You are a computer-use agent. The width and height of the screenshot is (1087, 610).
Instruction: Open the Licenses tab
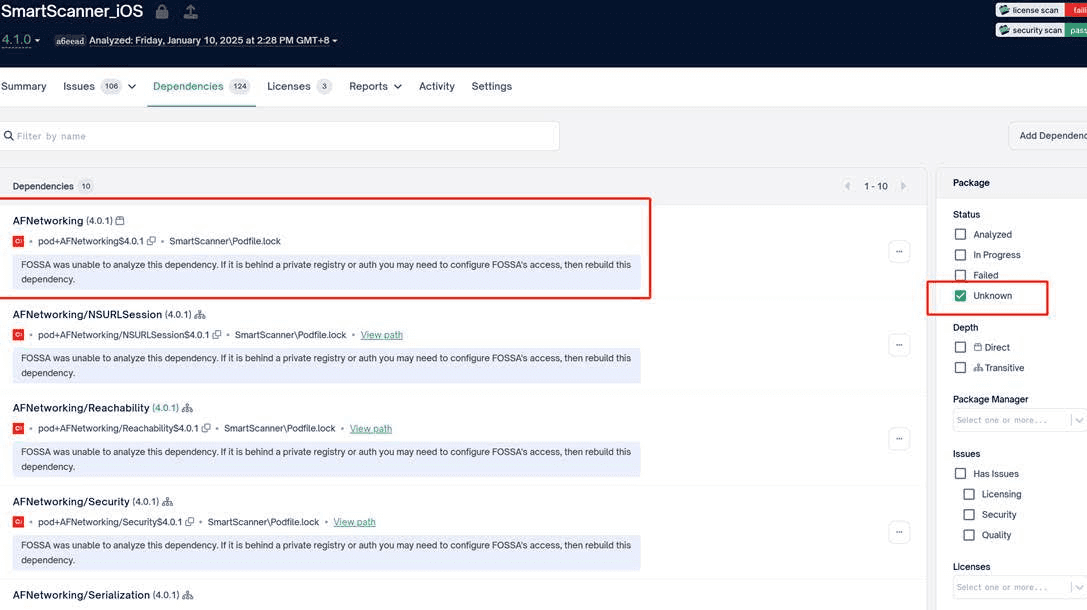point(288,86)
